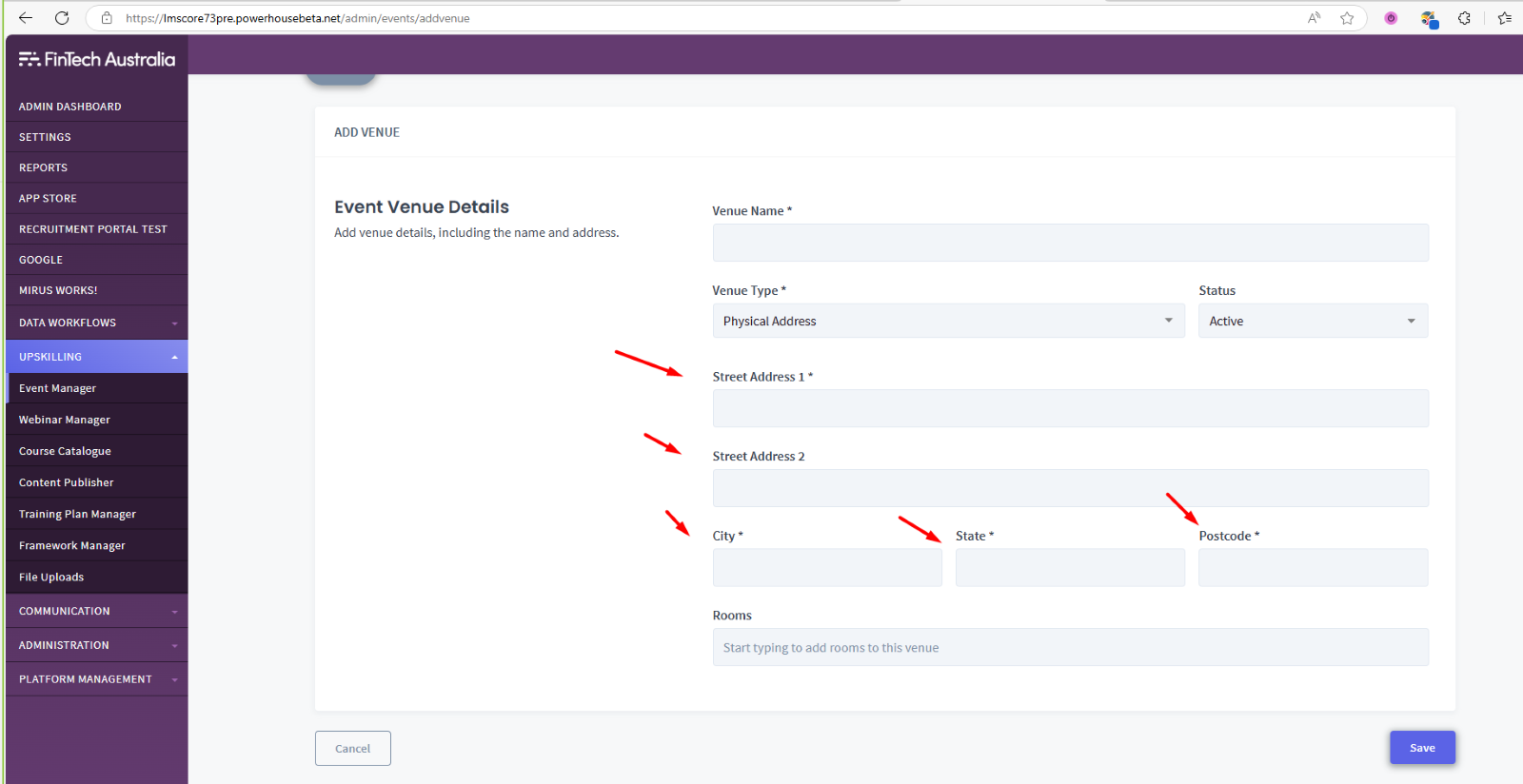Click the Venue Name input field
The height and width of the screenshot is (784, 1523).
pos(1070,243)
